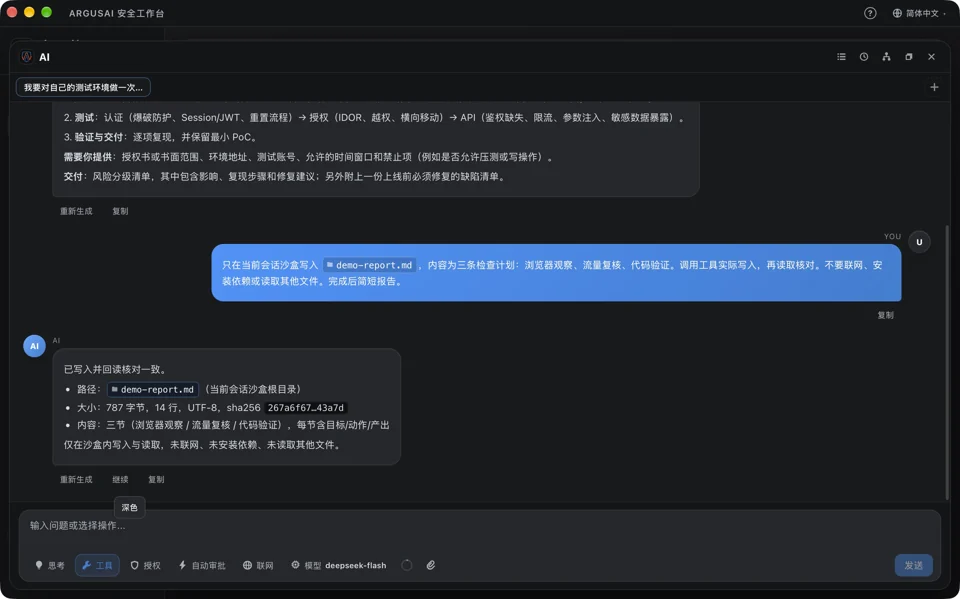Click the 深色 tooltip label
The width and height of the screenshot is (960, 599).
[x=129, y=507]
